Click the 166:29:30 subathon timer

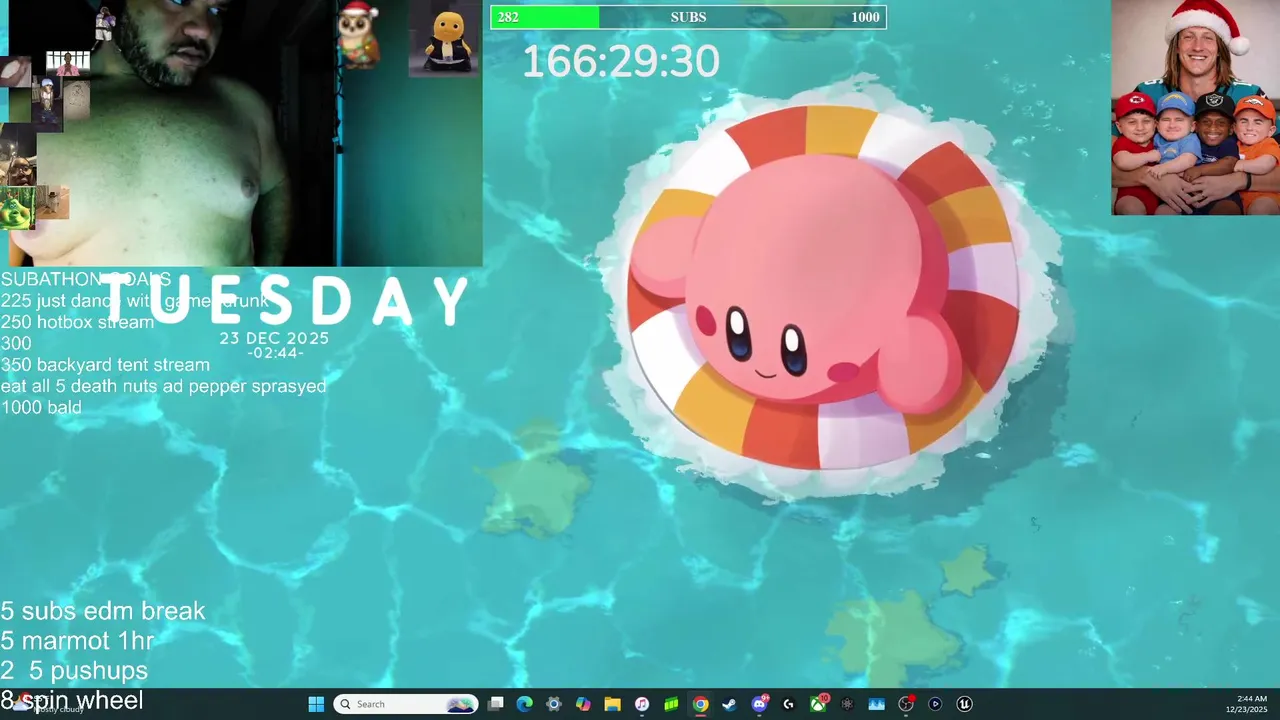click(x=620, y=62)
